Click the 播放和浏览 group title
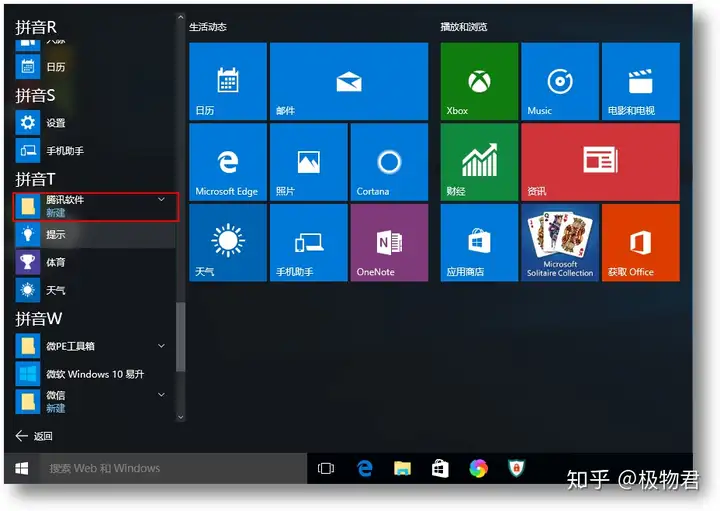The width and height of the screenshot is (720, 511). pyautogui.click(x=464, y=27)
